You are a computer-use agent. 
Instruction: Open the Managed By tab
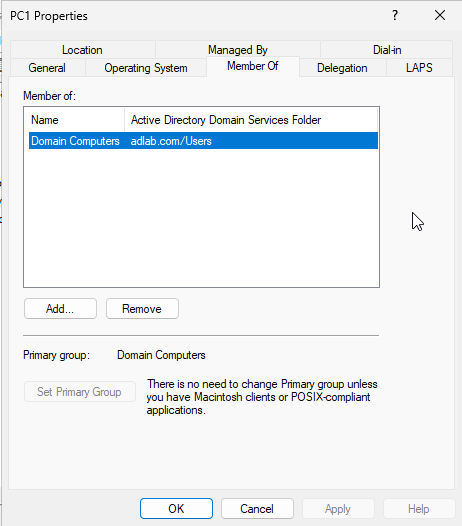click(x=238, y=50)
